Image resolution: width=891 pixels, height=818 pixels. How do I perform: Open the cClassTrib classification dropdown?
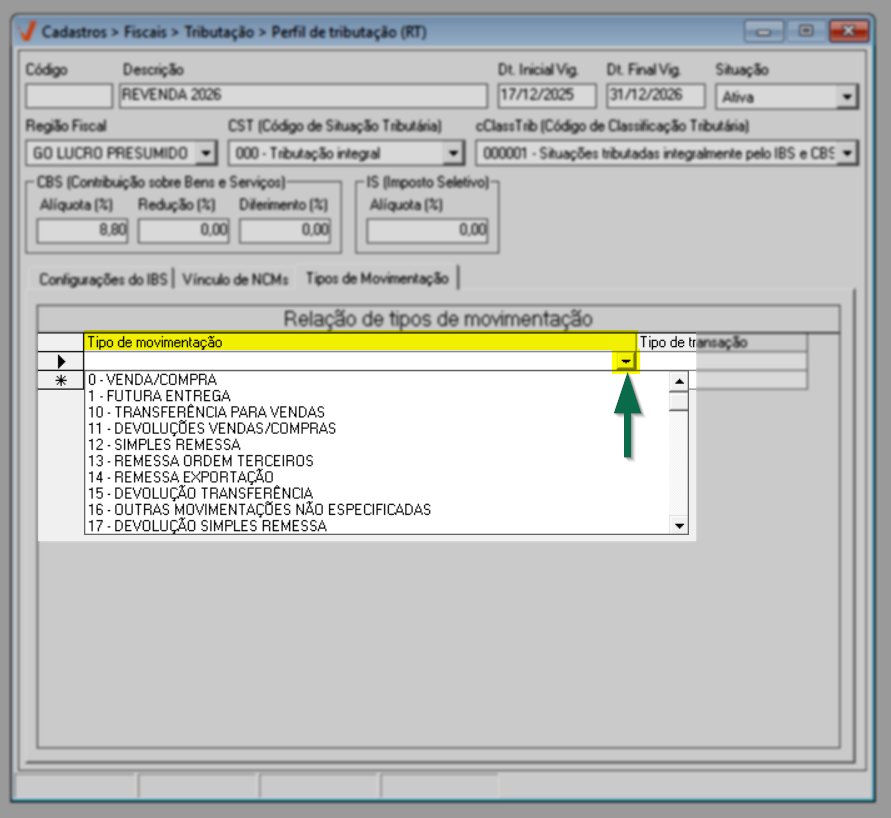click(x=847, y=153)
